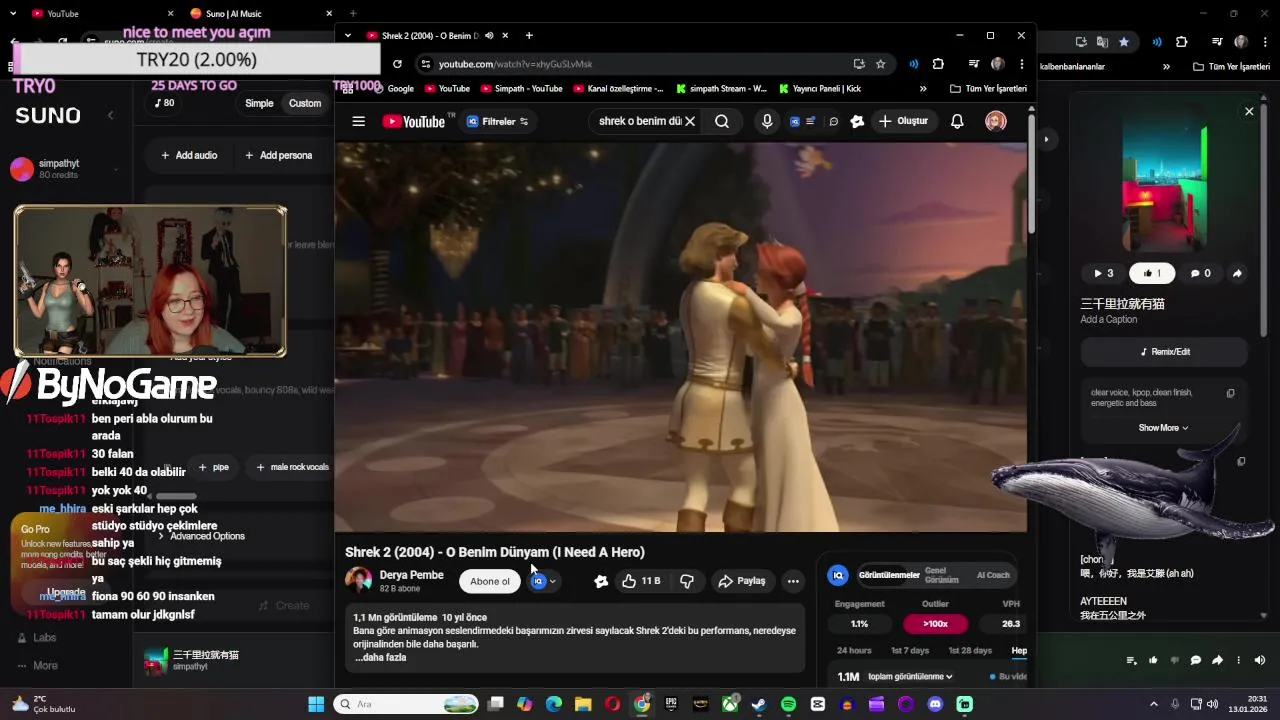
Task: Expand description with ...daha fazla
Action: (380, 657)
